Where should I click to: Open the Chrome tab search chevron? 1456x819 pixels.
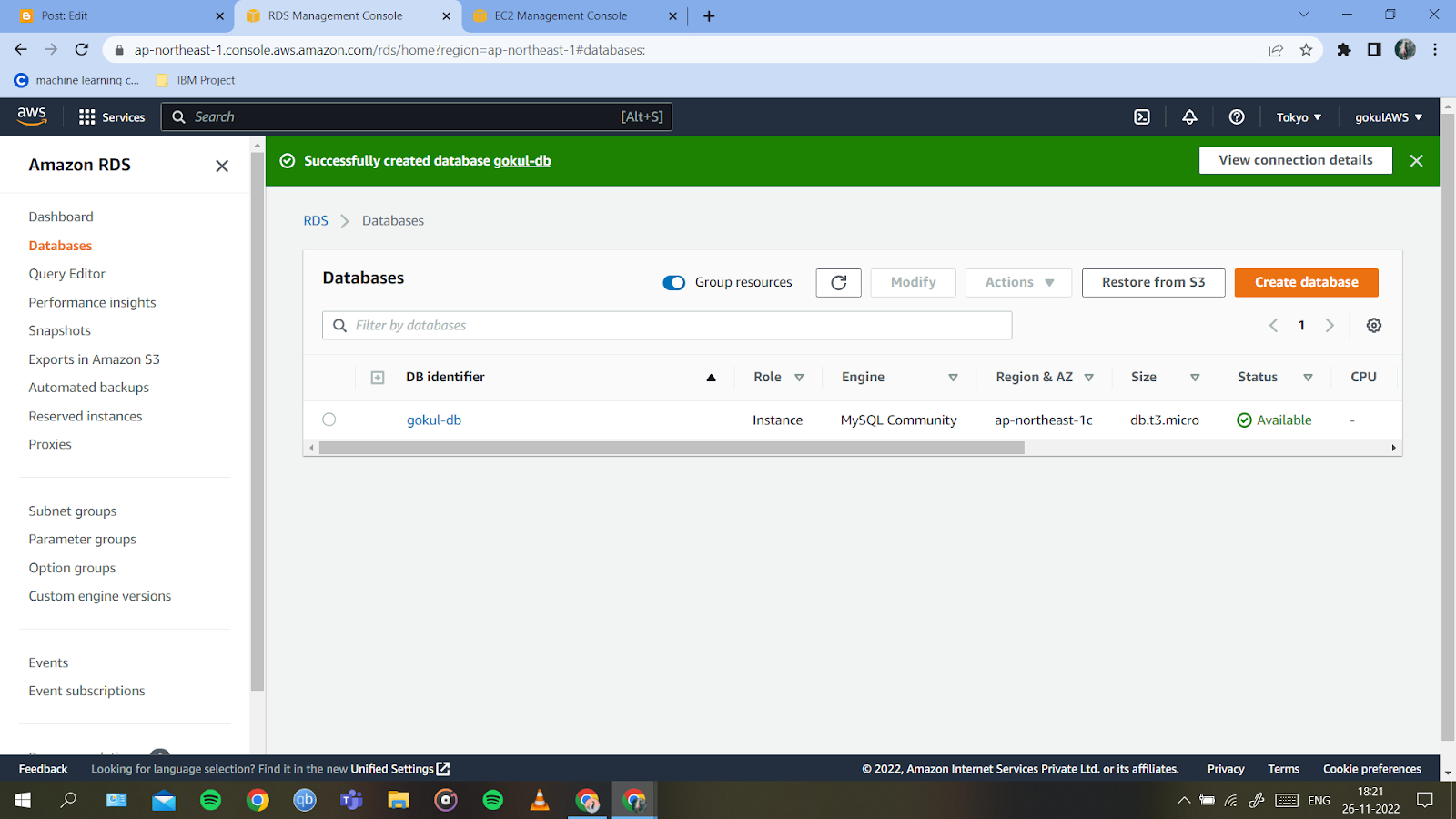tap(1304, 15)
